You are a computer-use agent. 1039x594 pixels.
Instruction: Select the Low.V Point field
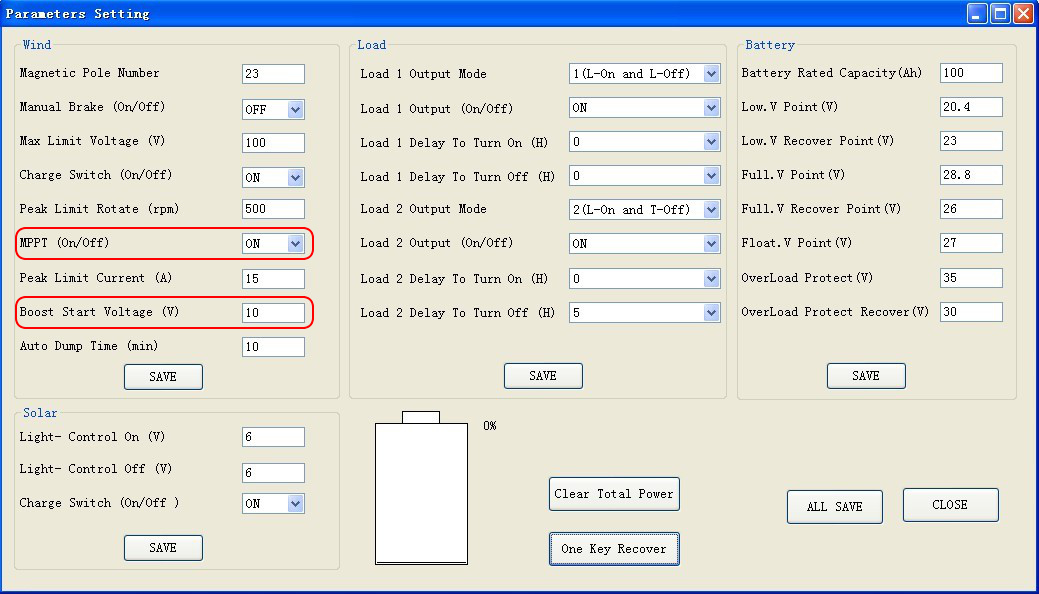[x=971, y=107]
